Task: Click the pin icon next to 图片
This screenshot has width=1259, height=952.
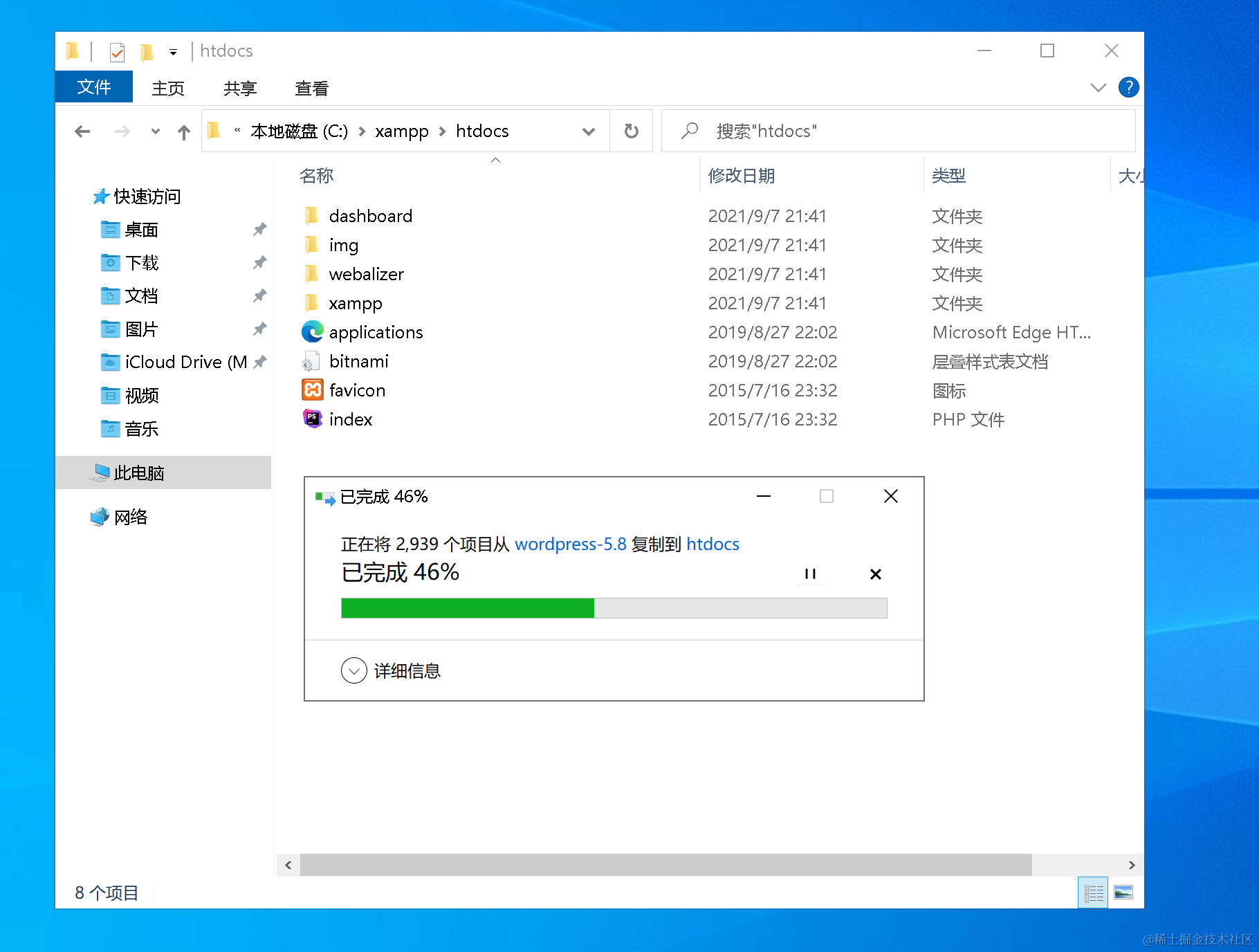Action: pos(259,329)
